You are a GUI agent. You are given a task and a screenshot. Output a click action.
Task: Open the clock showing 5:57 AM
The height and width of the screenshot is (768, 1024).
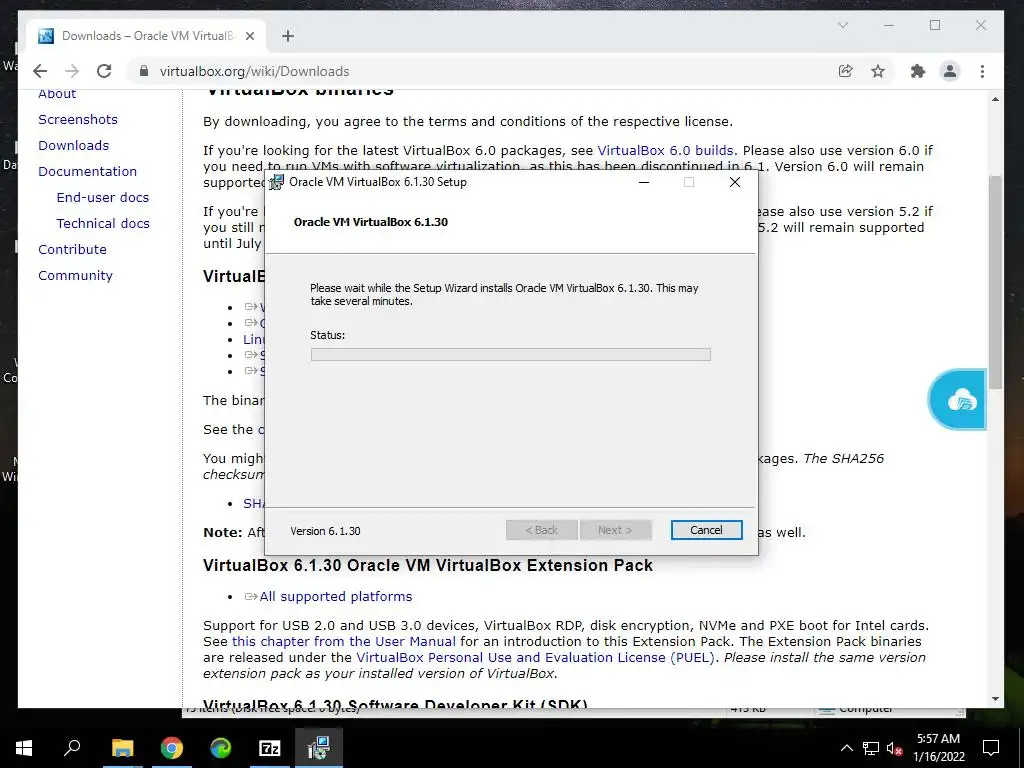click(x=938, y=748)
